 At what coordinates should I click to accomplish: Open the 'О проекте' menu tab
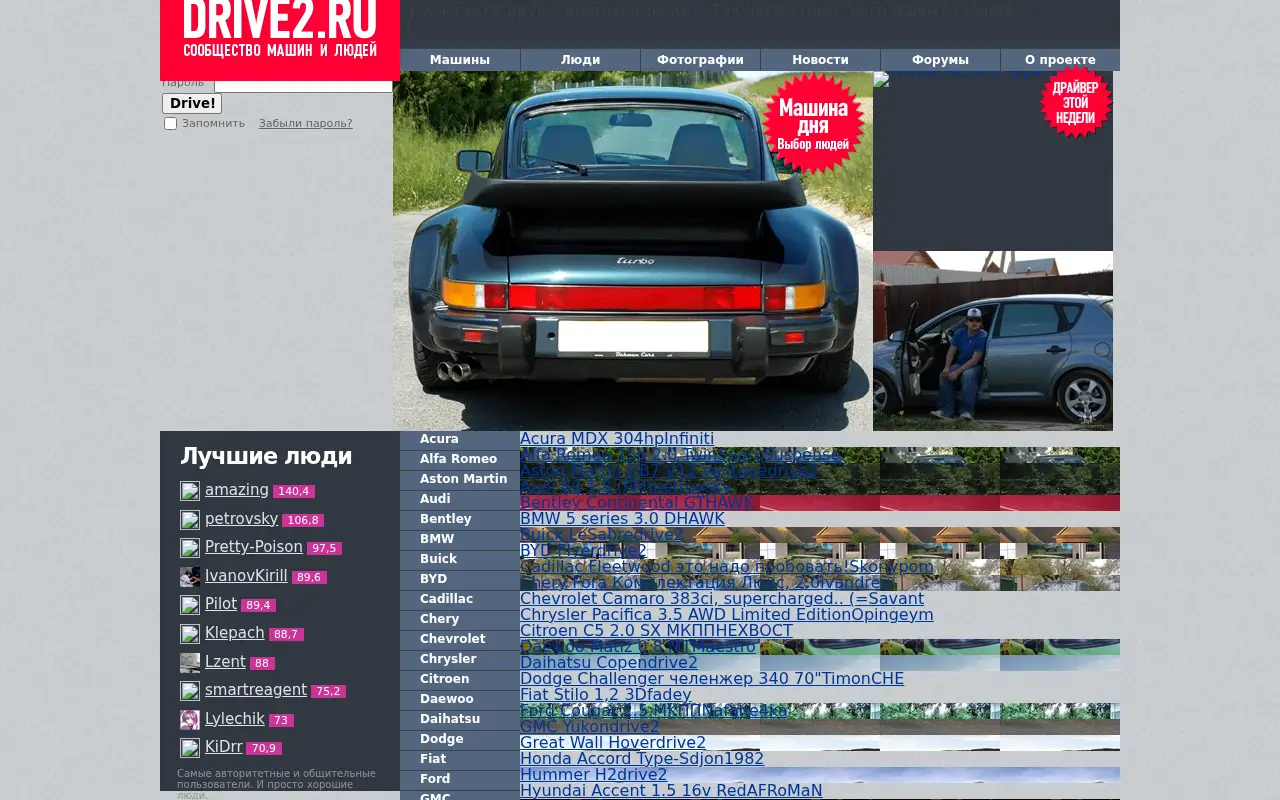click(1060, 60)
